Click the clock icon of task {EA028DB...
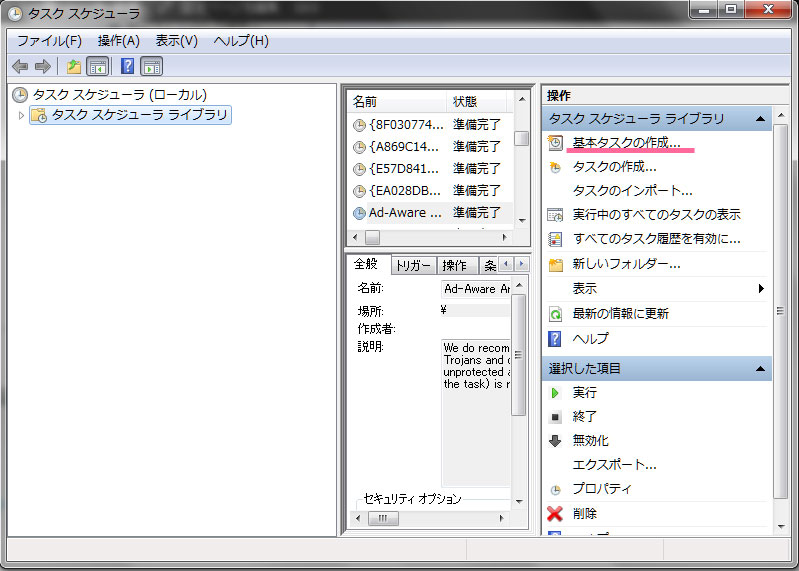 (359, 191)
